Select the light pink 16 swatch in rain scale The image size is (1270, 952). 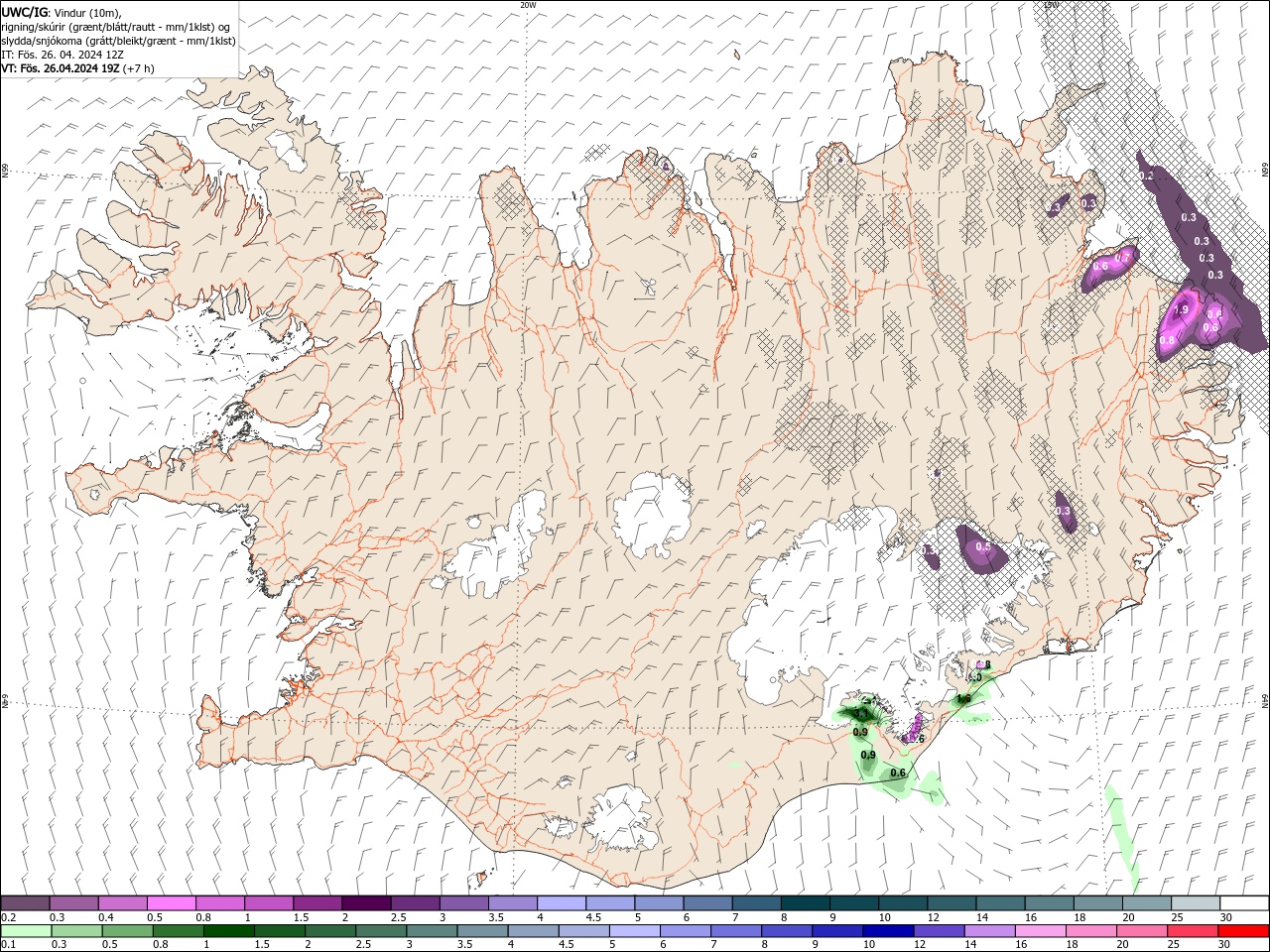coord(1042,931)
